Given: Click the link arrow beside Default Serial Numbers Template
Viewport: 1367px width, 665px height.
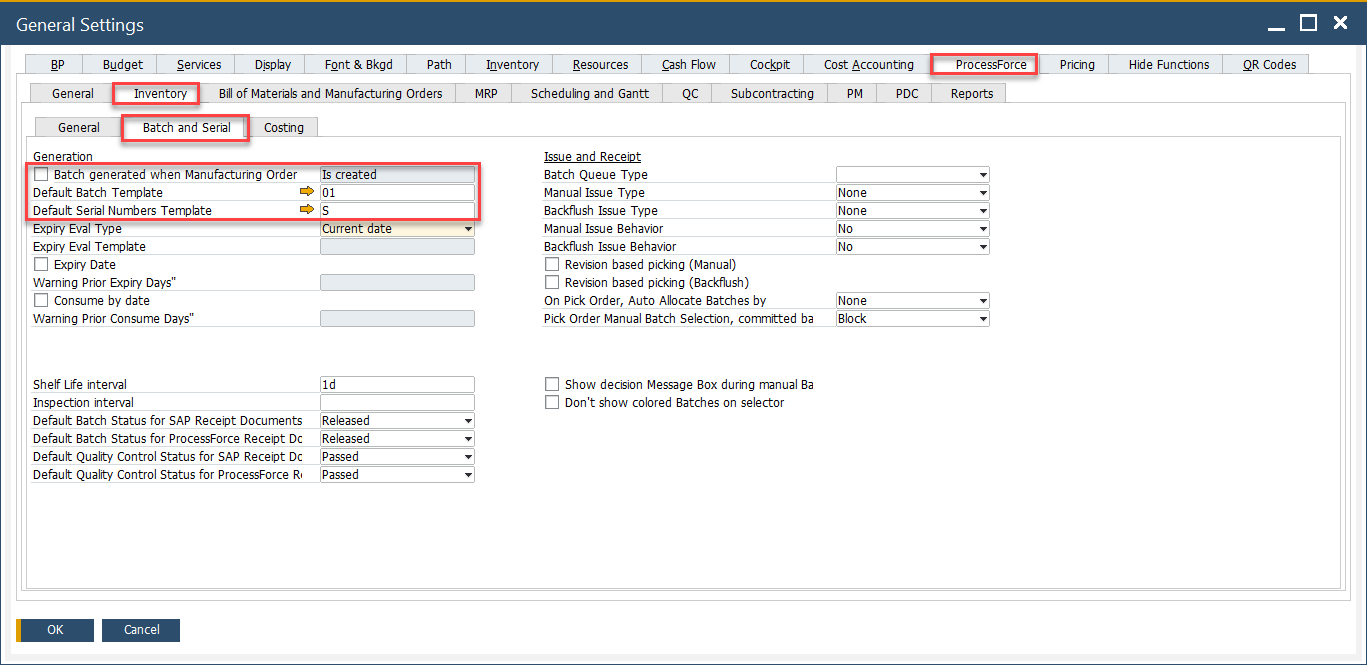Looking at the screenshot, I should pyautogui.click(x=308, y=210).
